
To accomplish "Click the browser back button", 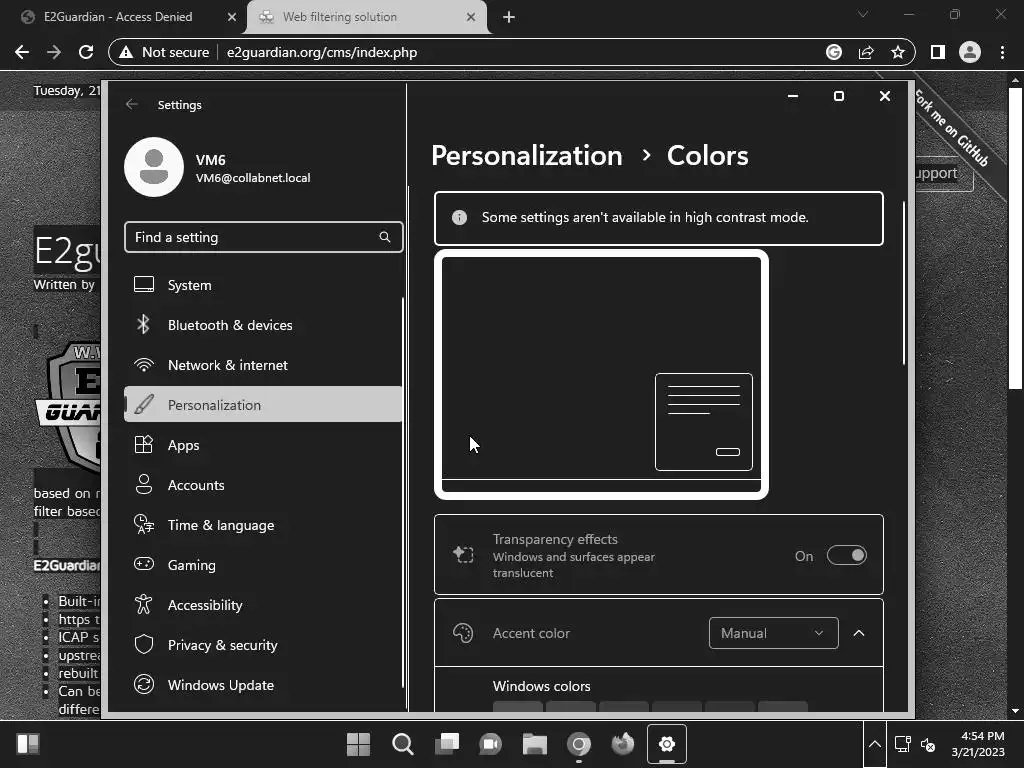I will click(x=22, y=52).
